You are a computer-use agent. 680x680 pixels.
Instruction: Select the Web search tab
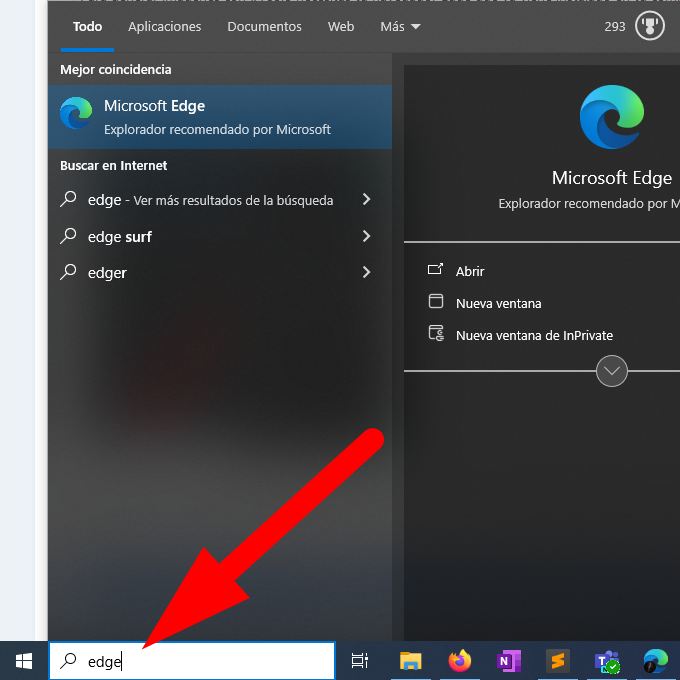pyautogui.click(x=341, y=27)
